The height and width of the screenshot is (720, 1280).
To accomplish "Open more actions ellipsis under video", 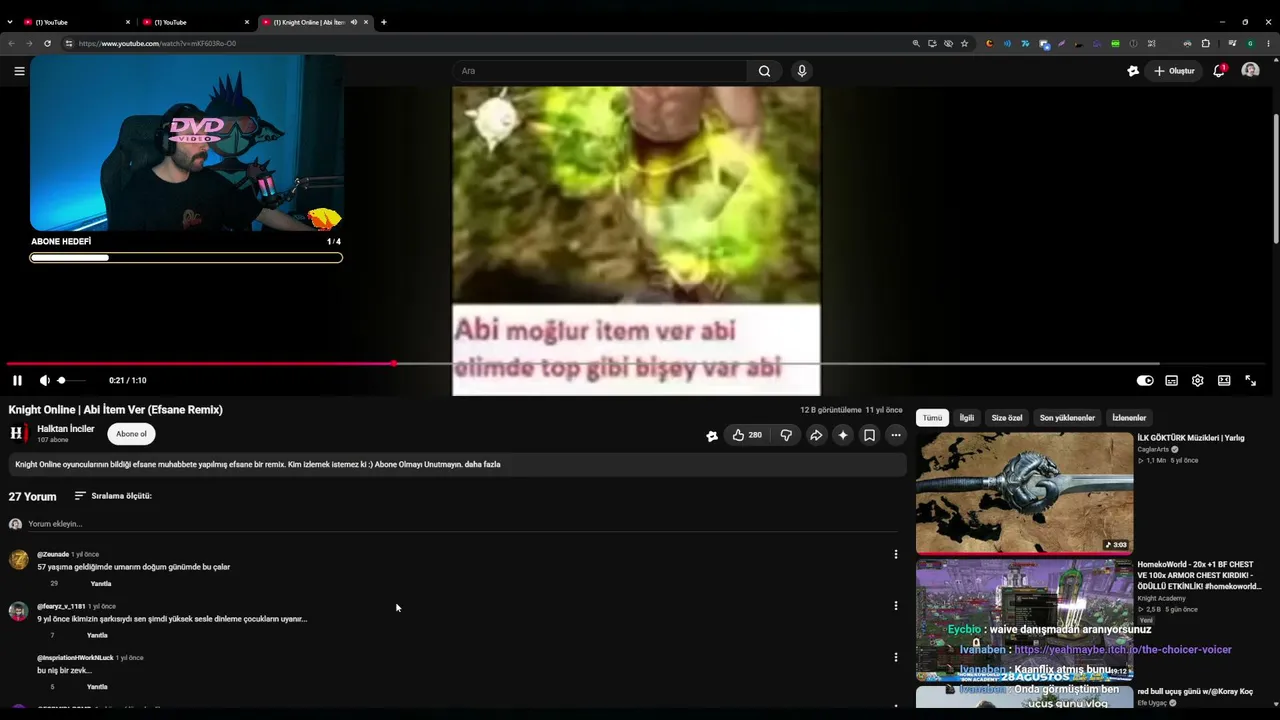I will (x=896, y=435).
